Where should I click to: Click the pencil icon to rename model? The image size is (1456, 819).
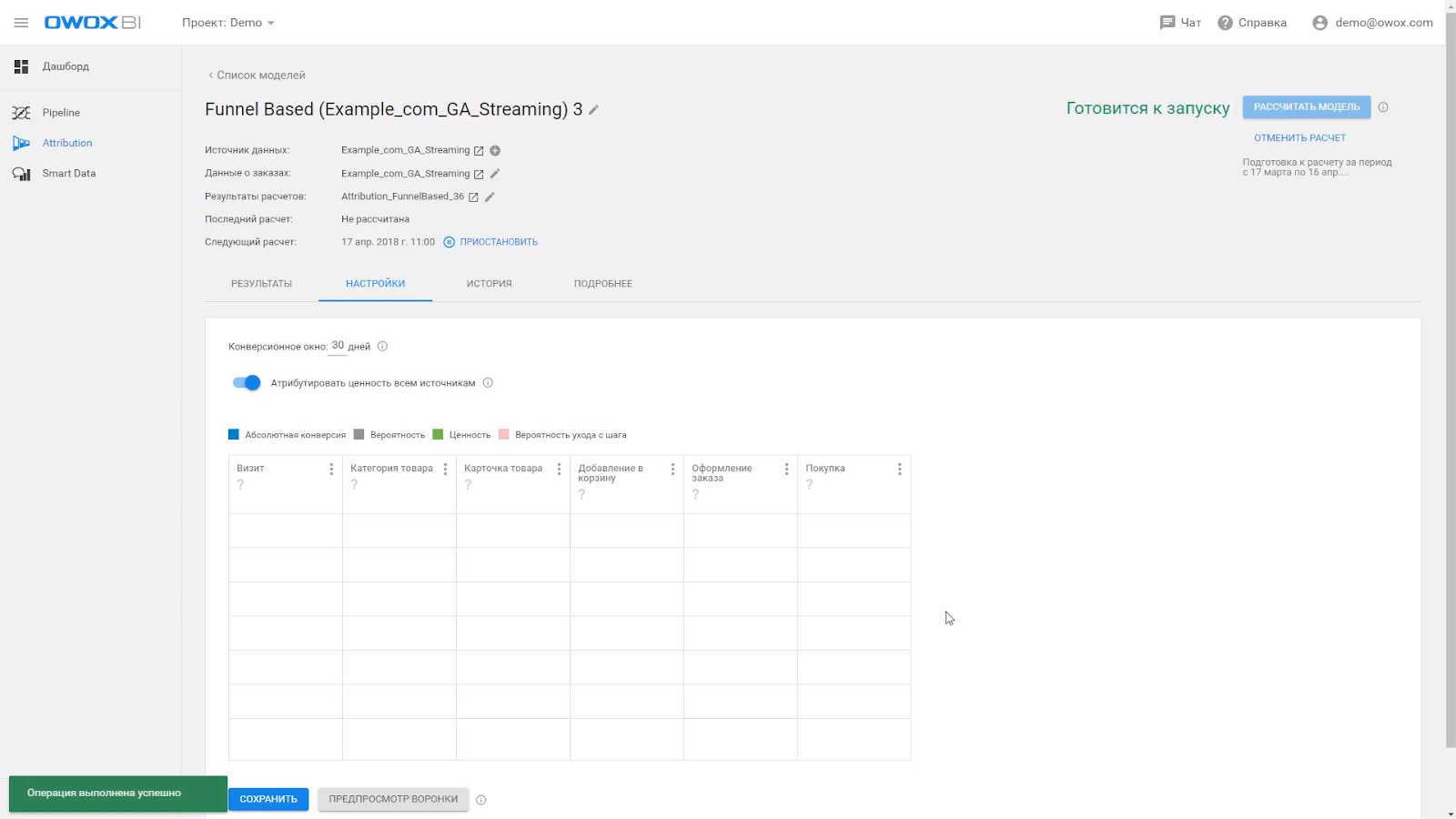pyautogui.click(x=594, y=110)
